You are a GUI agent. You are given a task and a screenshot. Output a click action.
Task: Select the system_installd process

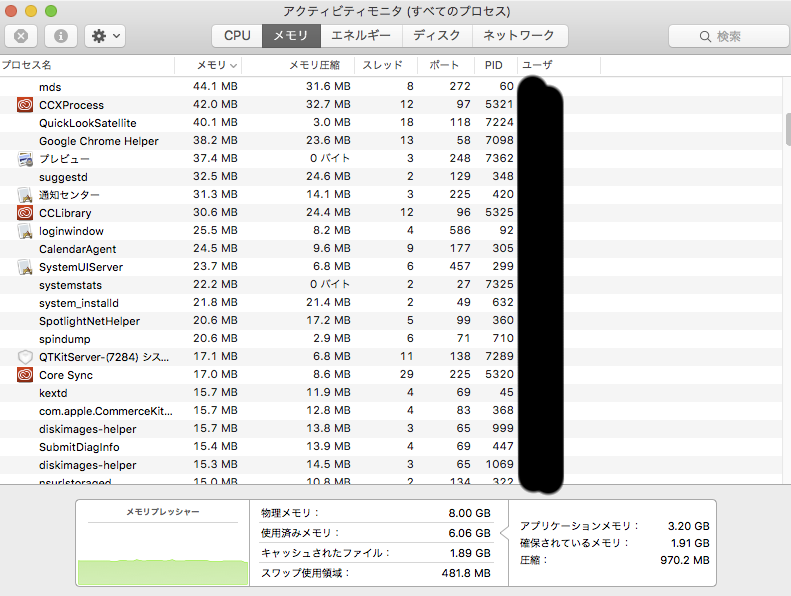click(391, 303)
